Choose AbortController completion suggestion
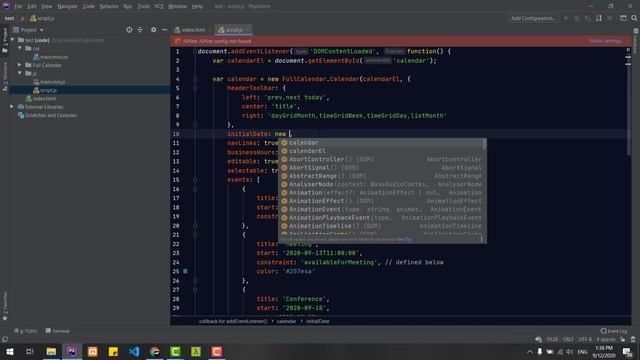 (x=382, y=159)
